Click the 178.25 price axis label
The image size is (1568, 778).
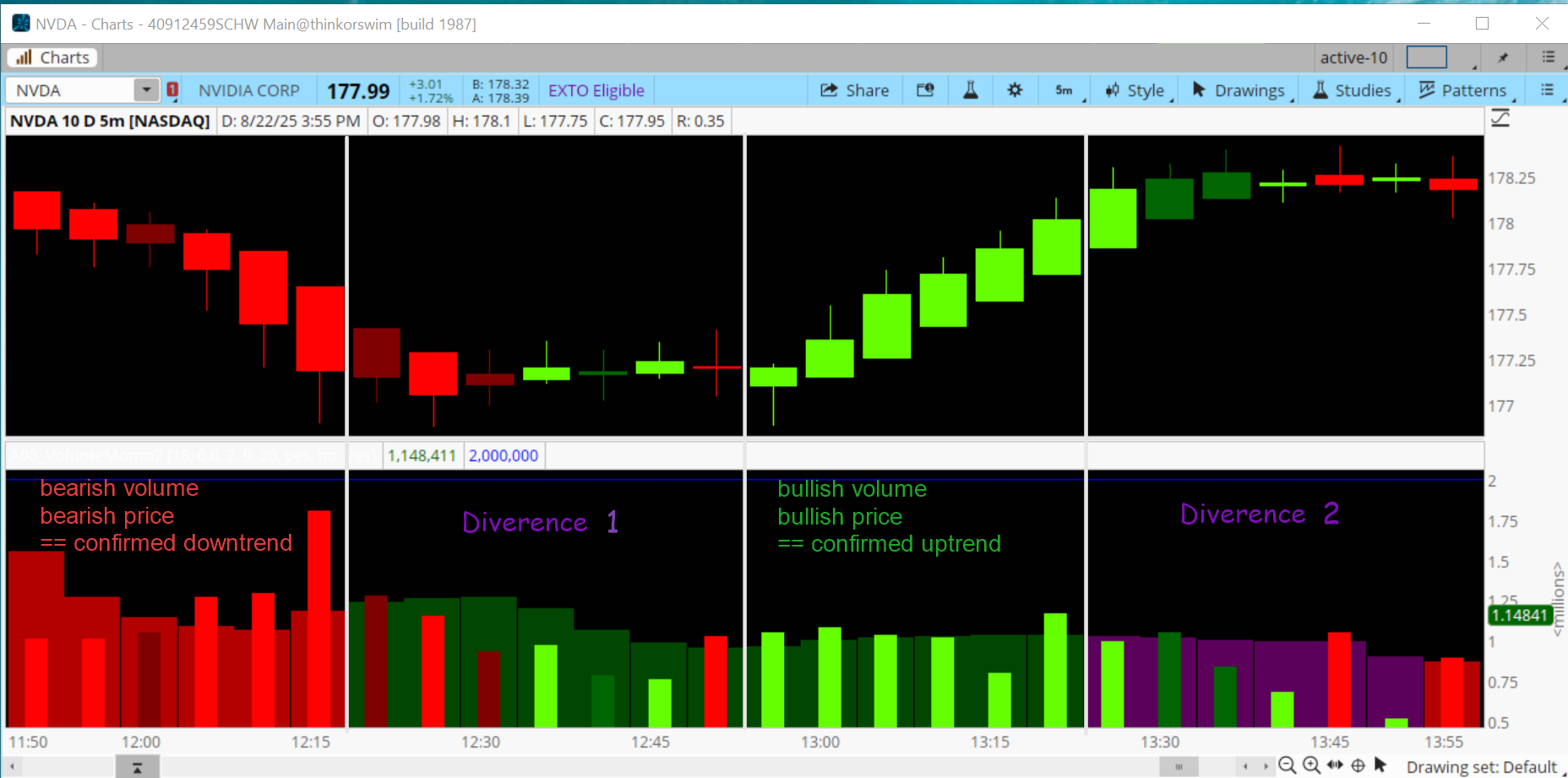pyautogui.click(x=1511, y=178)
